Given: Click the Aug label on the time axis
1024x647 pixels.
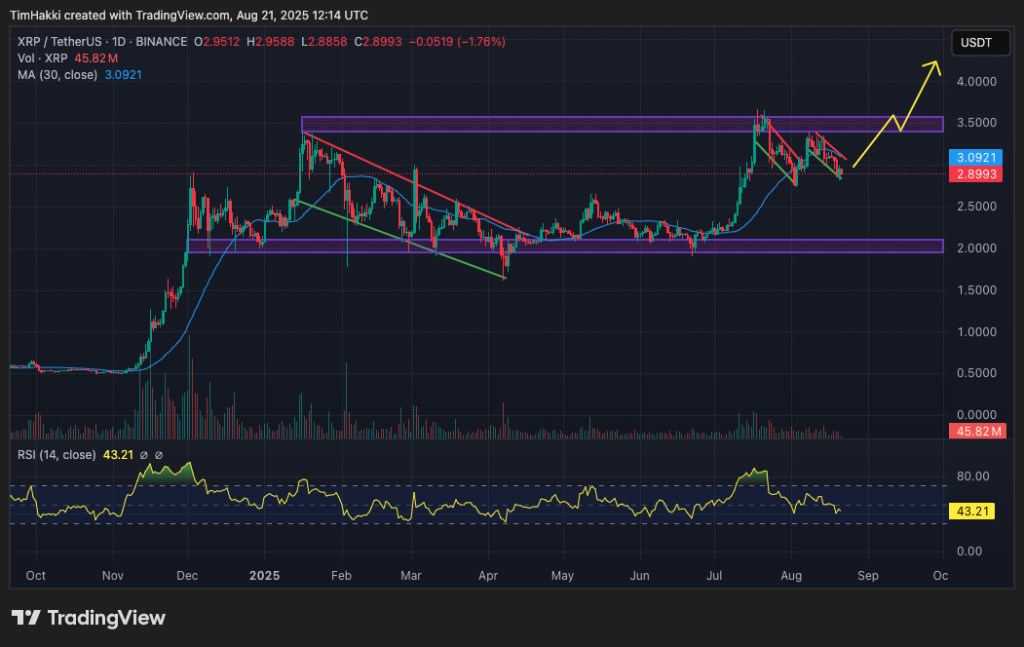Looking at the screenshot, I should (x=791, y=576).
